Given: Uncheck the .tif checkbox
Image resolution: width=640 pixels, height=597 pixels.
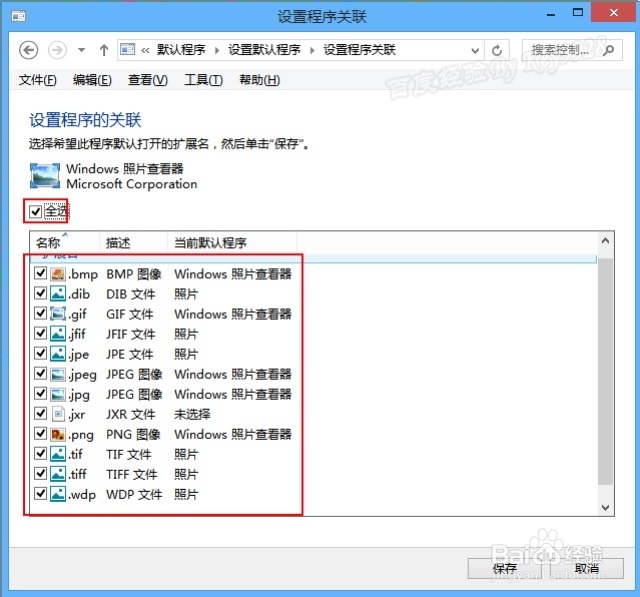Looking at the screenshot, I should tap(40, 453).
